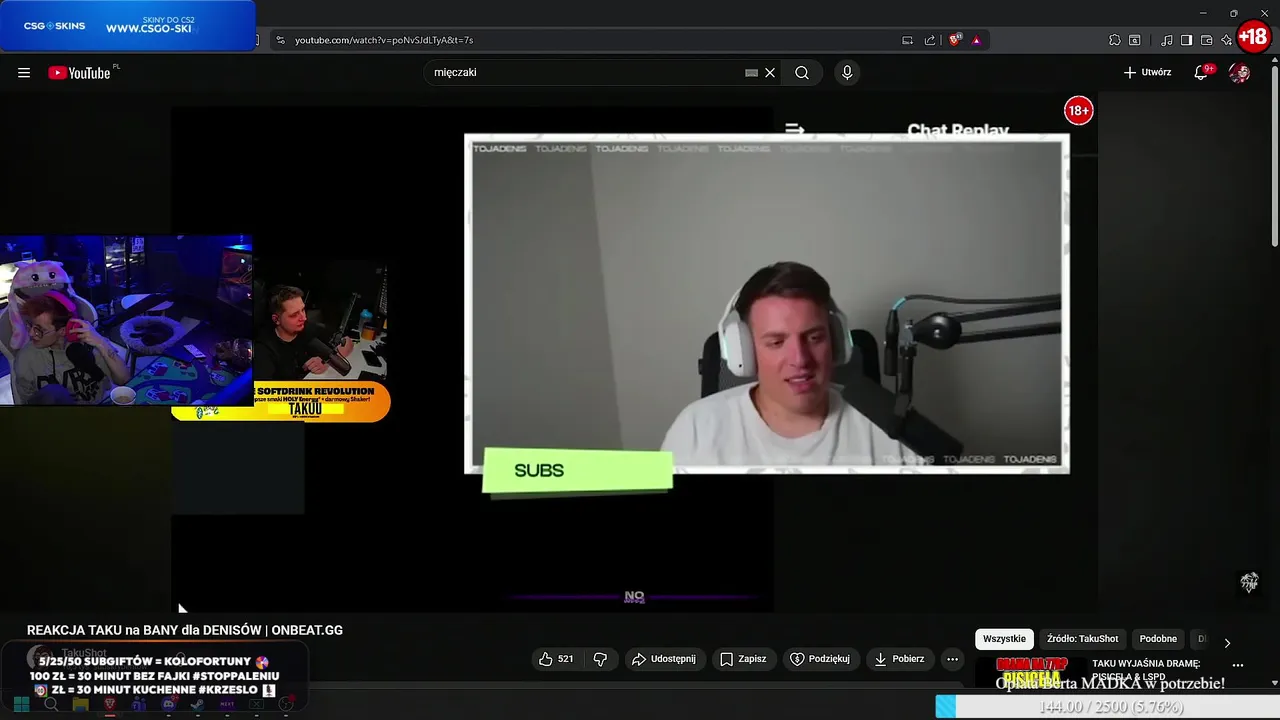Open Windows taskbar search

click(51, 705)
